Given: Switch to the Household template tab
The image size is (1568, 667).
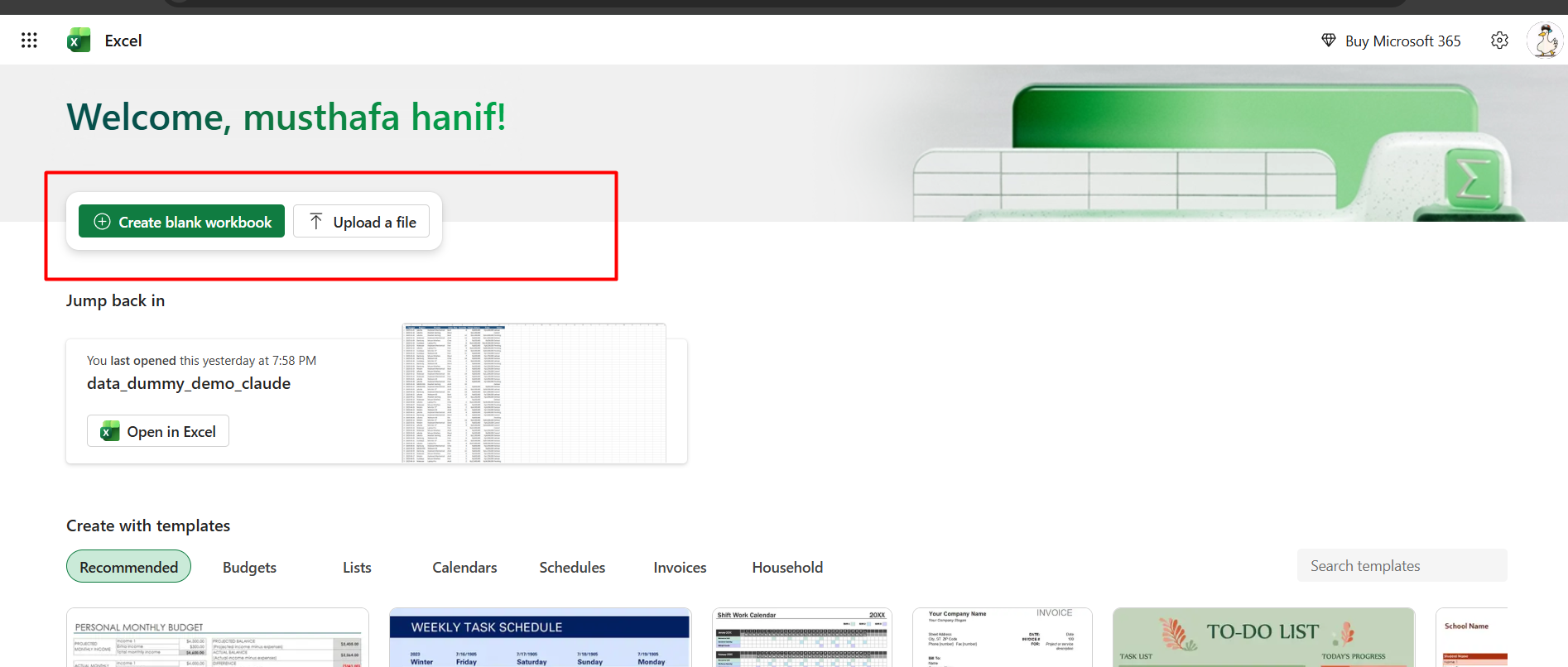Looking at the screenshot, I should (787, 567).
